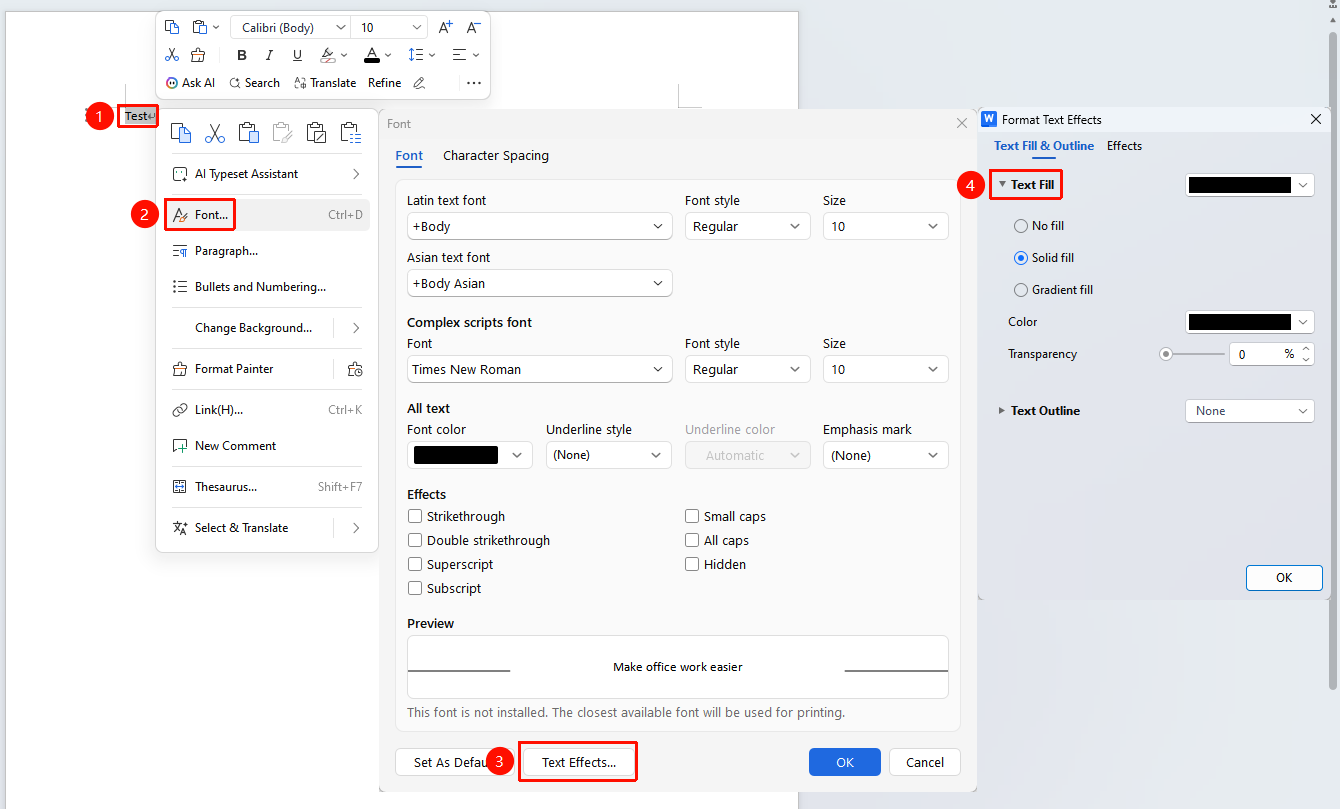Click the line spacing icon
Viewport: 1340px width, 809px height.
pyautogui.click(x=416, y=55)
